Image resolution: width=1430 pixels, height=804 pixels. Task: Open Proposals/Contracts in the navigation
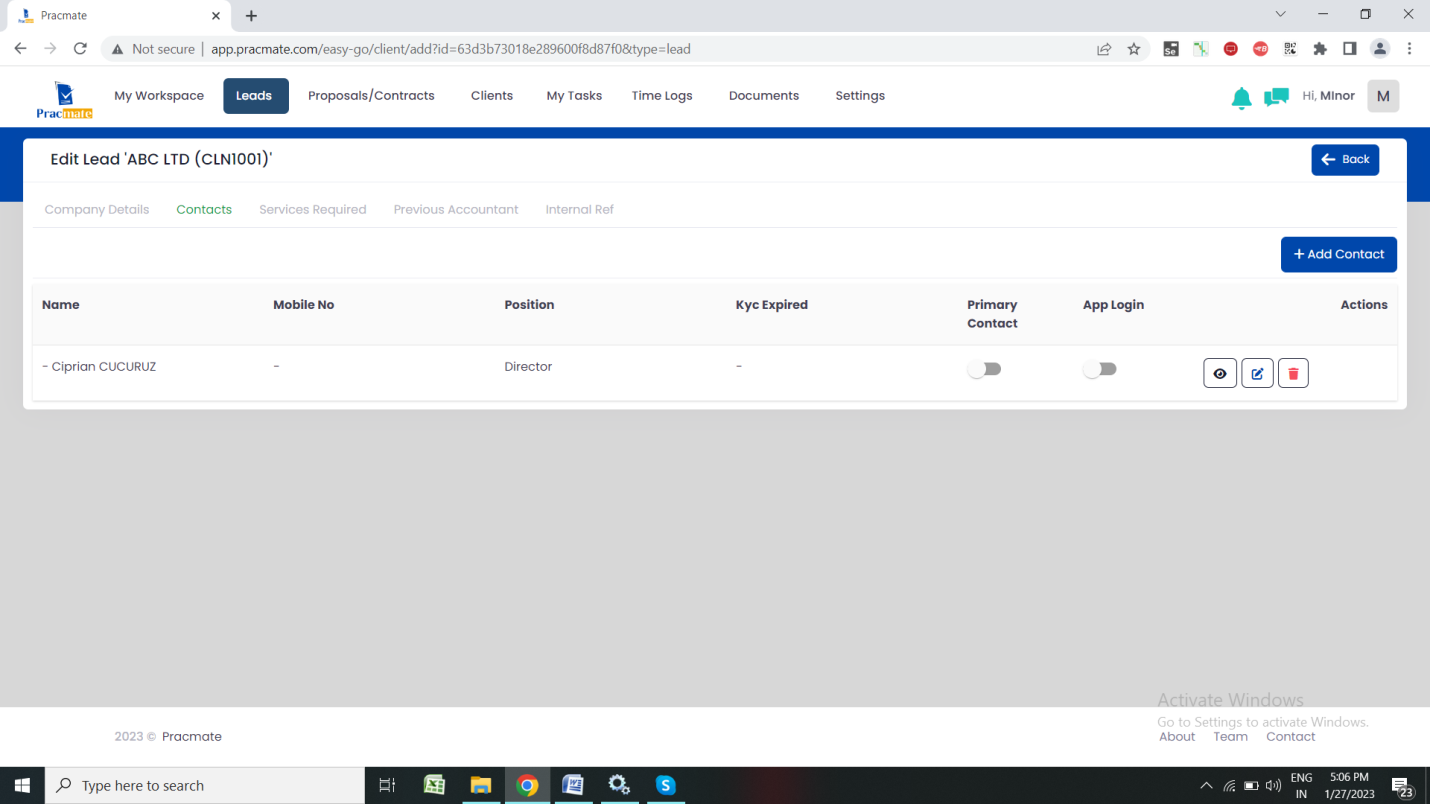[371, 96]
